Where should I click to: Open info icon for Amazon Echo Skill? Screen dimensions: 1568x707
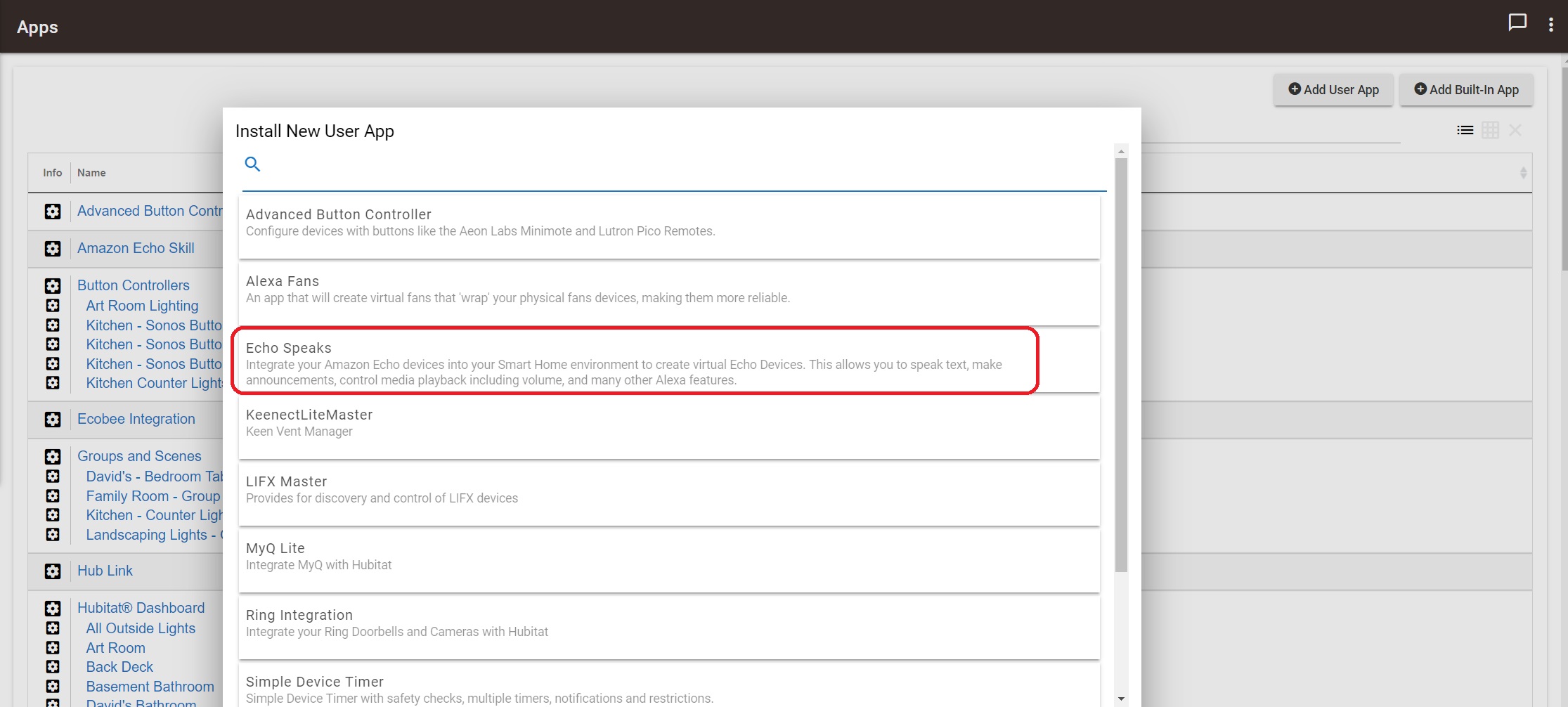(53, 249)
